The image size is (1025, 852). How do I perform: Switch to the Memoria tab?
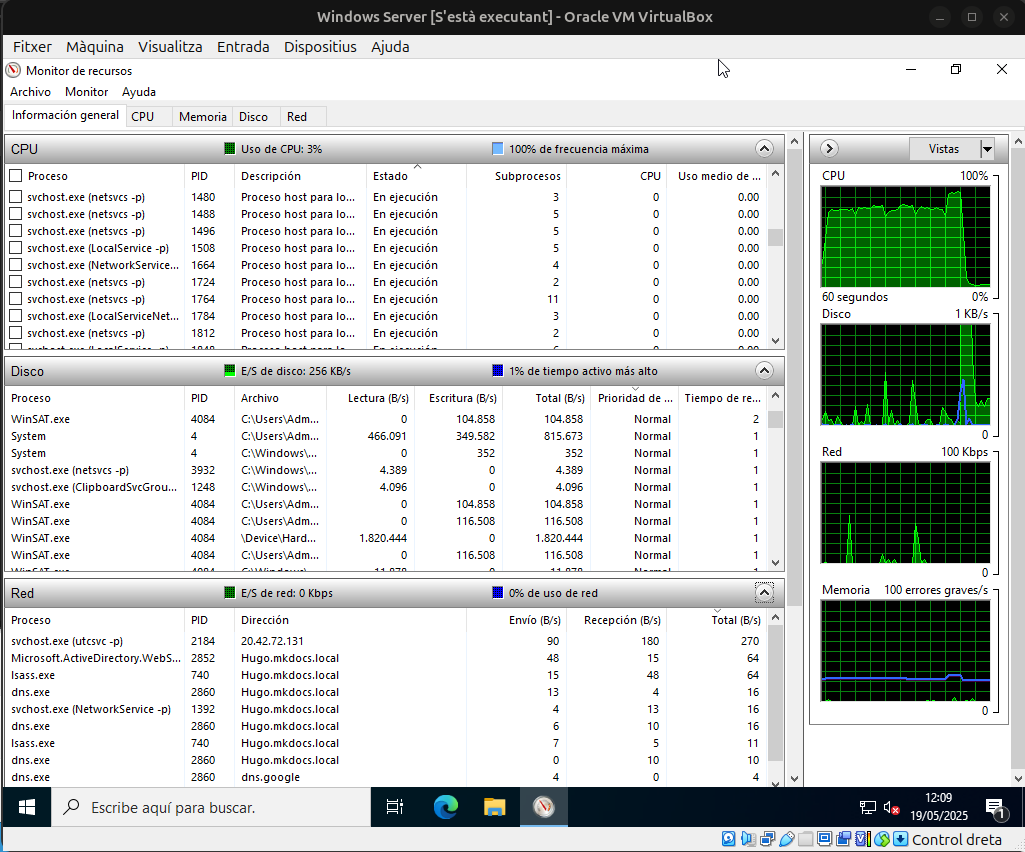(x=202, y=116)
